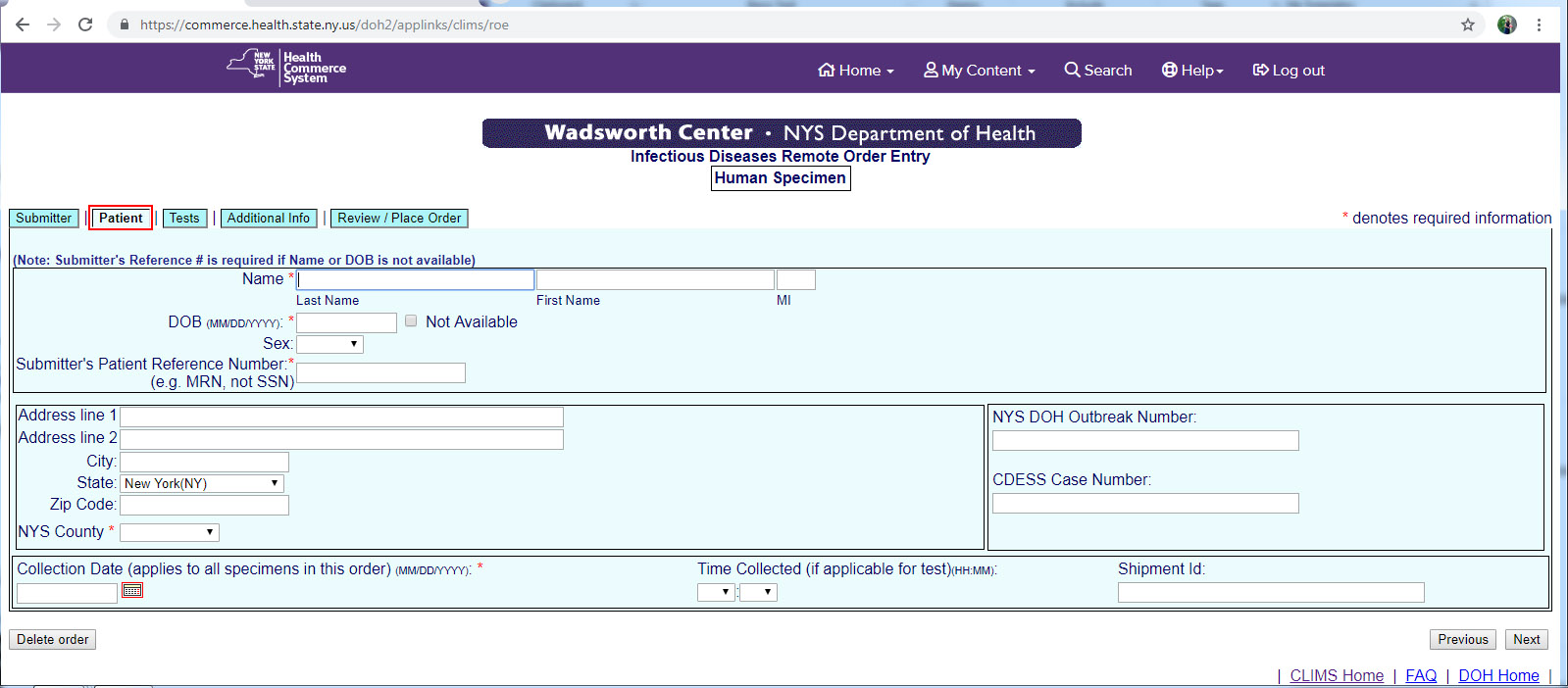
Task: Bookmark page with the star icon
Action: click(1468, 25)
